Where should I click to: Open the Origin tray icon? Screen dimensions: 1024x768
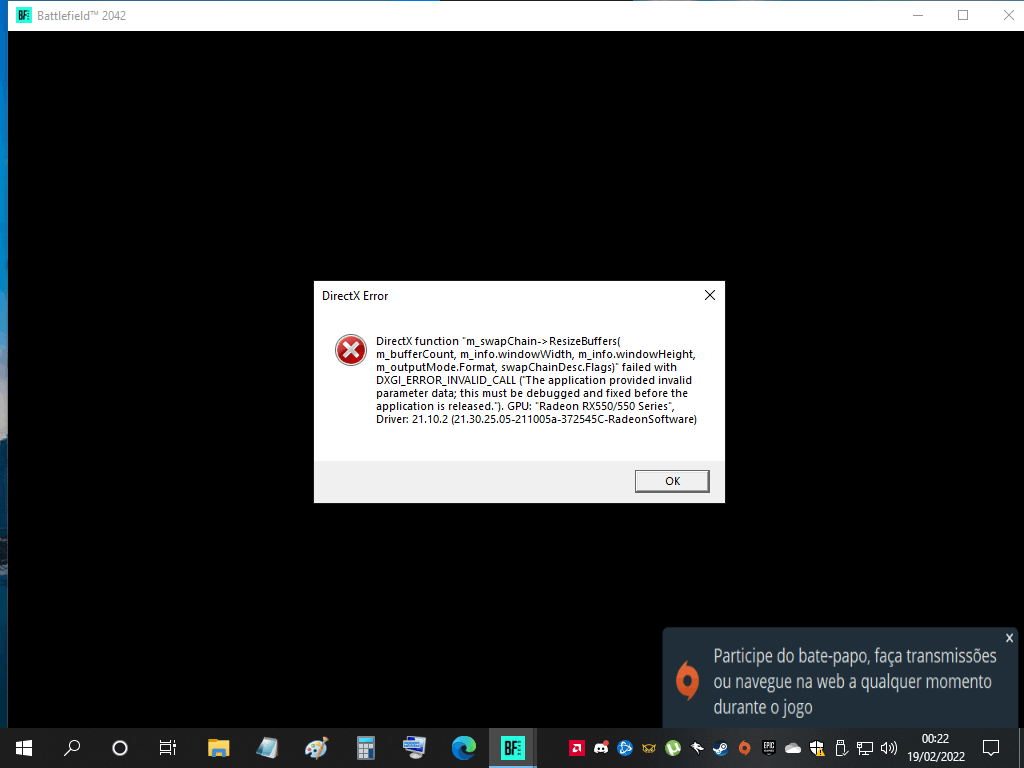coord(744,748)
